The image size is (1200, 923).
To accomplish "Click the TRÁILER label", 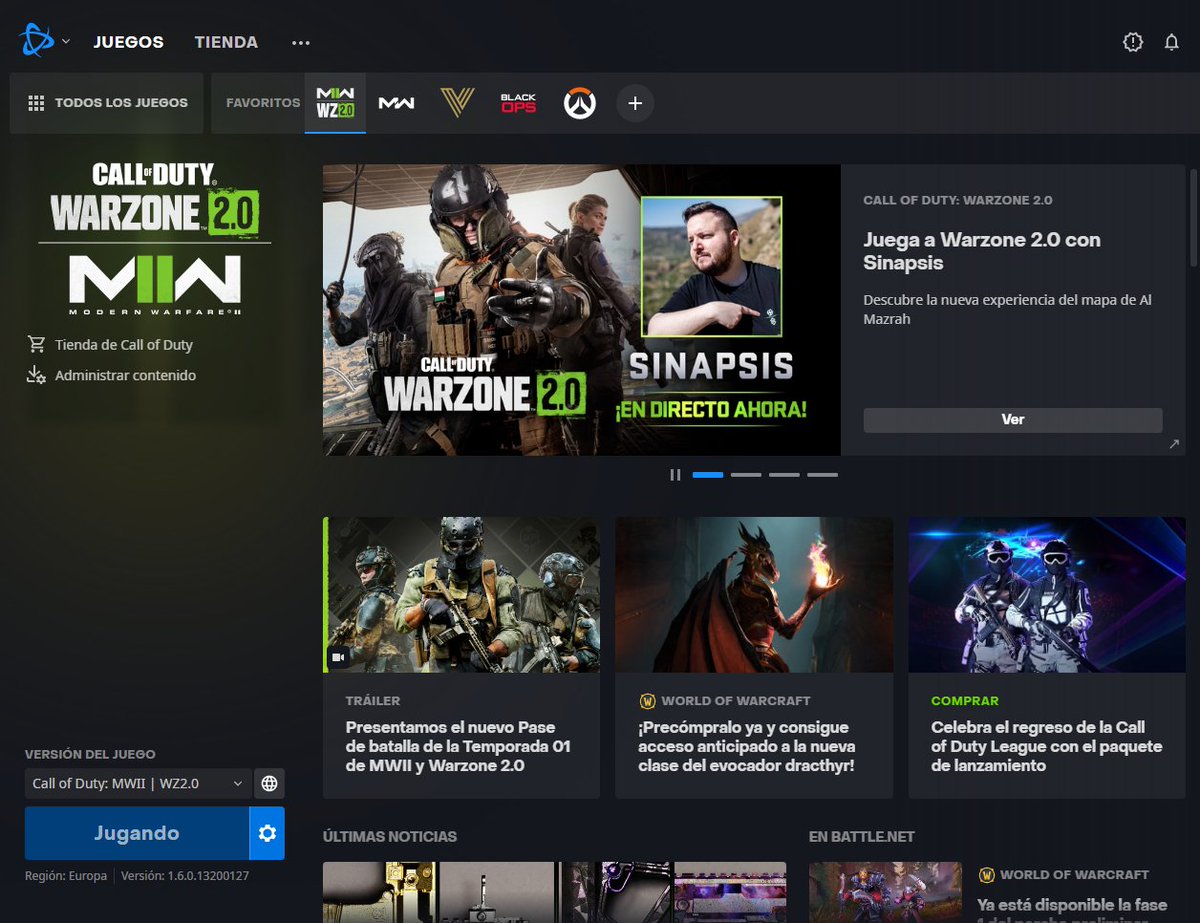I will pyautogui.click(x=373, y=701).
